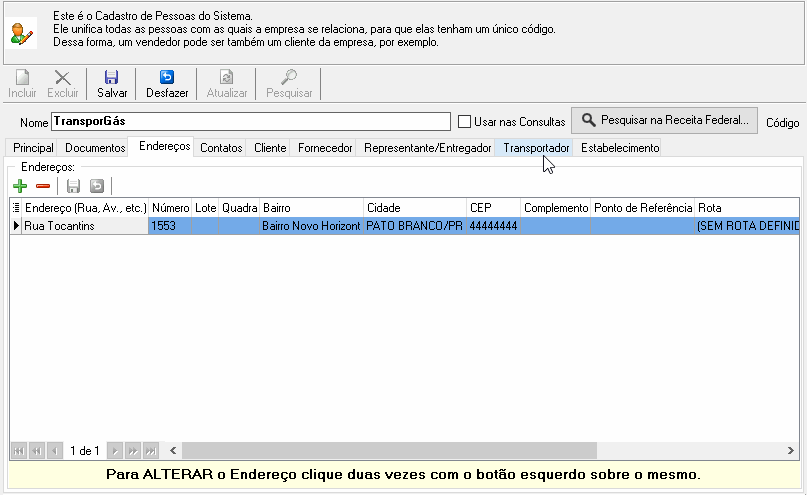Go to the next record arrow in navigator
Viewport: 807px width, 495px height.
click(x=115, y=451)
